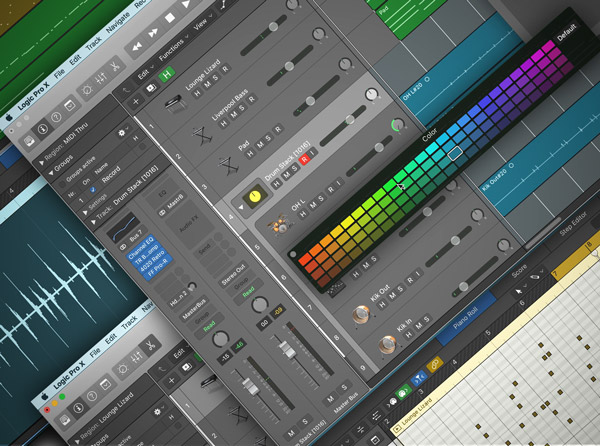Open Logic Pro X menu in lower window
The height and width of the screenshot is (446, 600).
(70, 375)
